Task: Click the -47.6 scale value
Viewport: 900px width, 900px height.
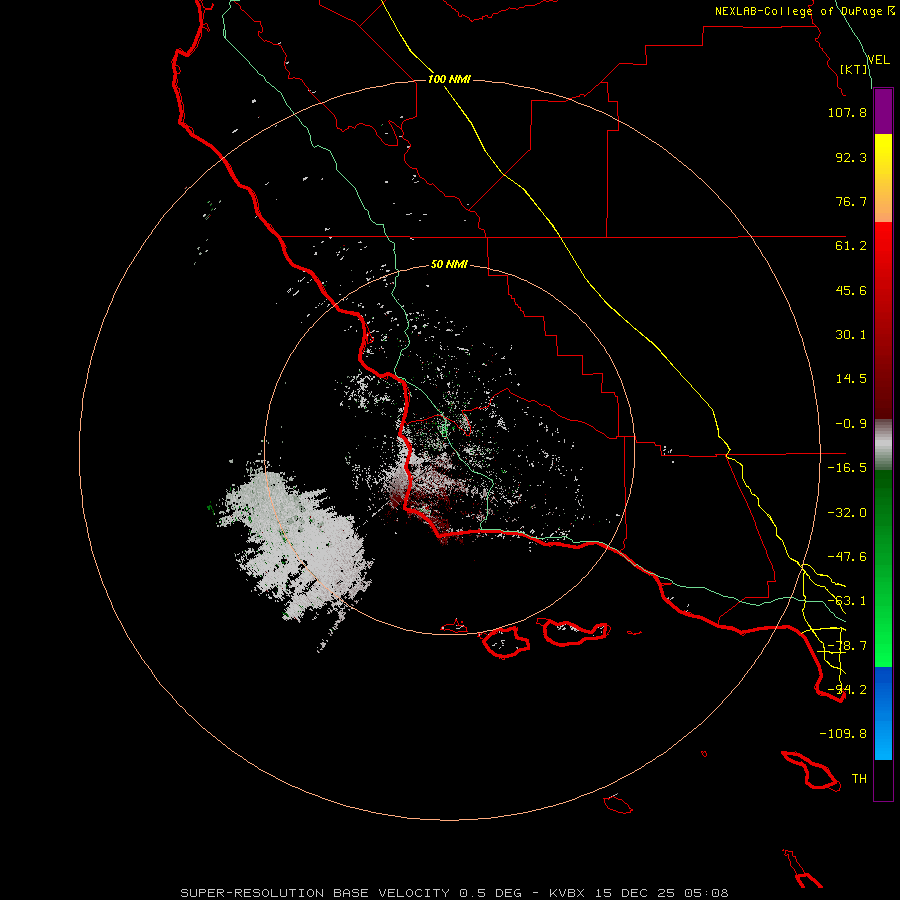Action: [x=847, y=557]
